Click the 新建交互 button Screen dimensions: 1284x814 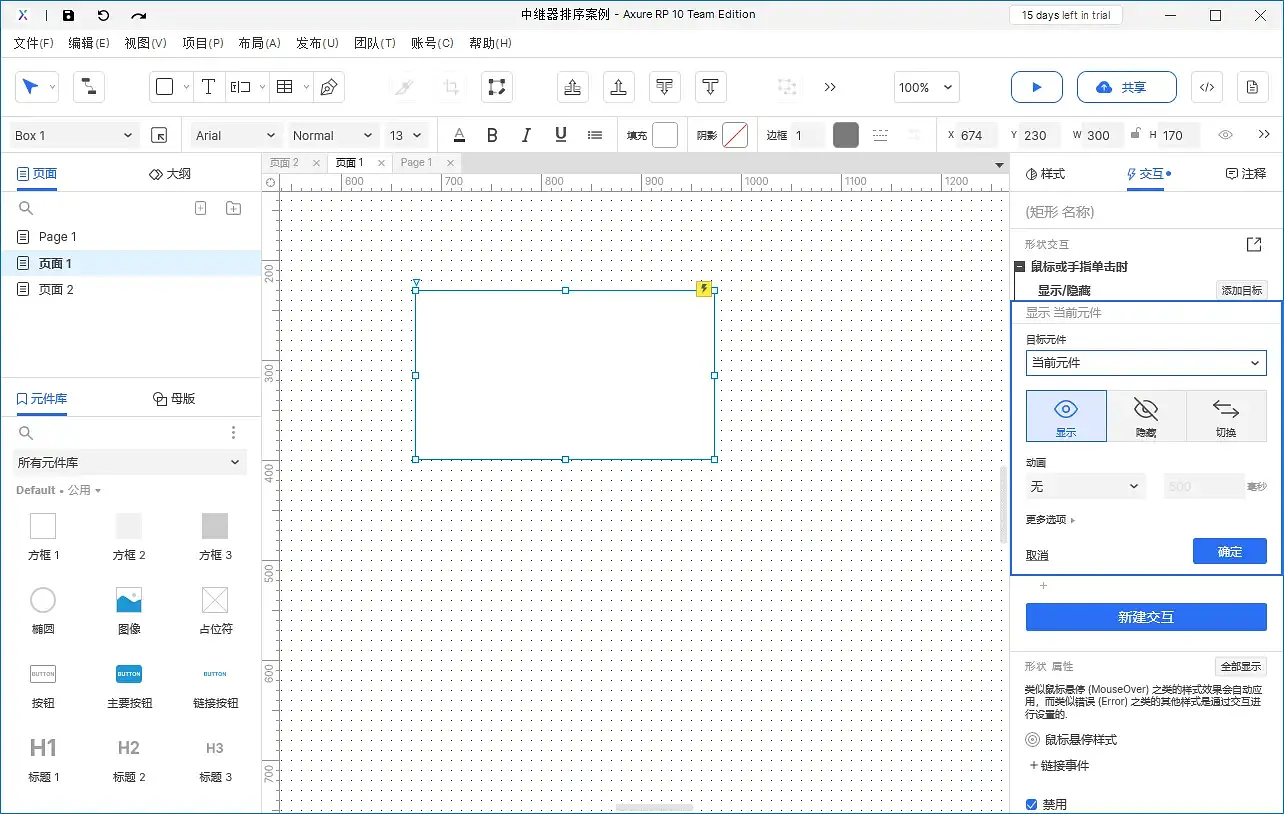point(1146,617)
